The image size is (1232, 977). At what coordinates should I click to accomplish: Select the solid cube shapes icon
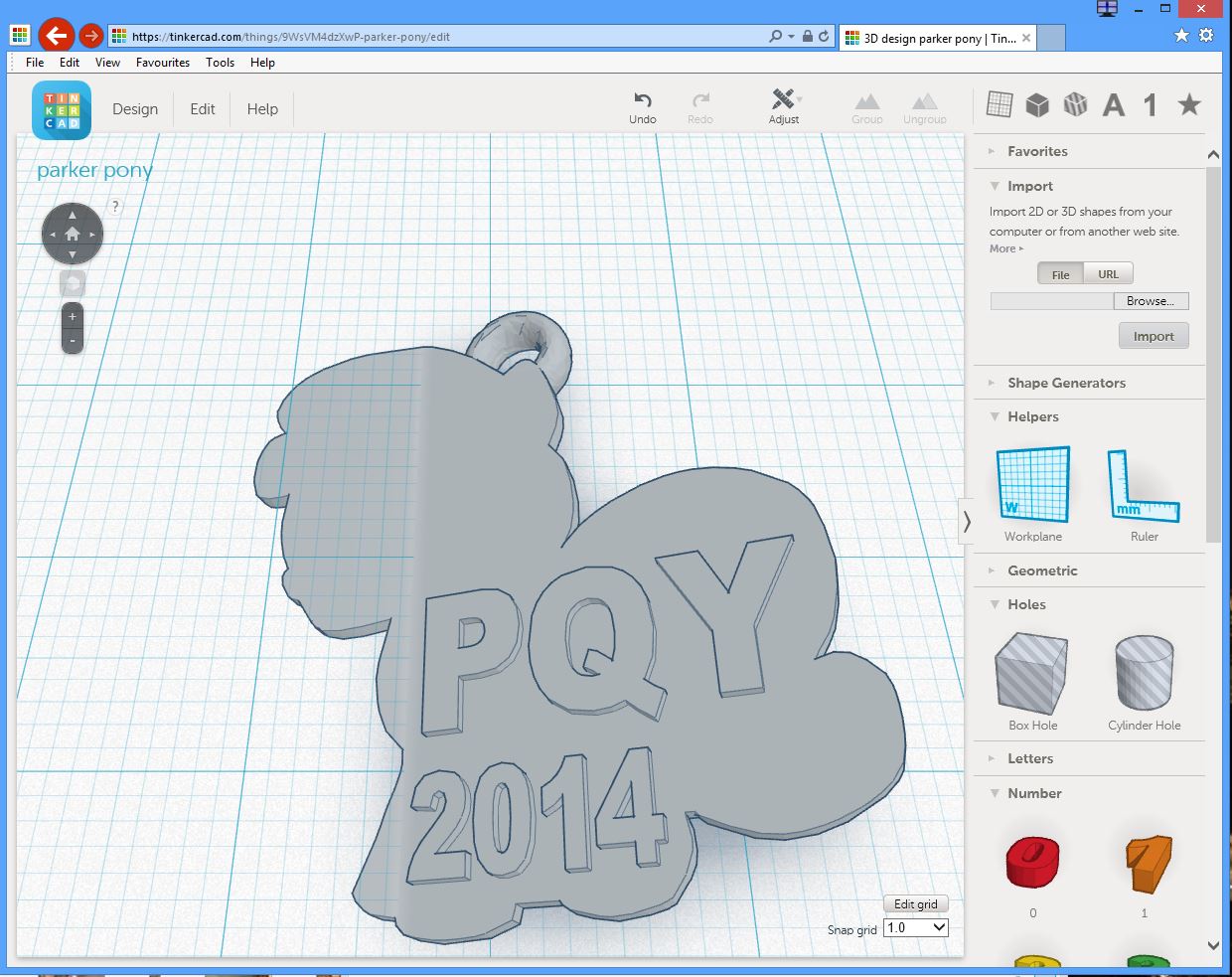tap(1037, 104)
